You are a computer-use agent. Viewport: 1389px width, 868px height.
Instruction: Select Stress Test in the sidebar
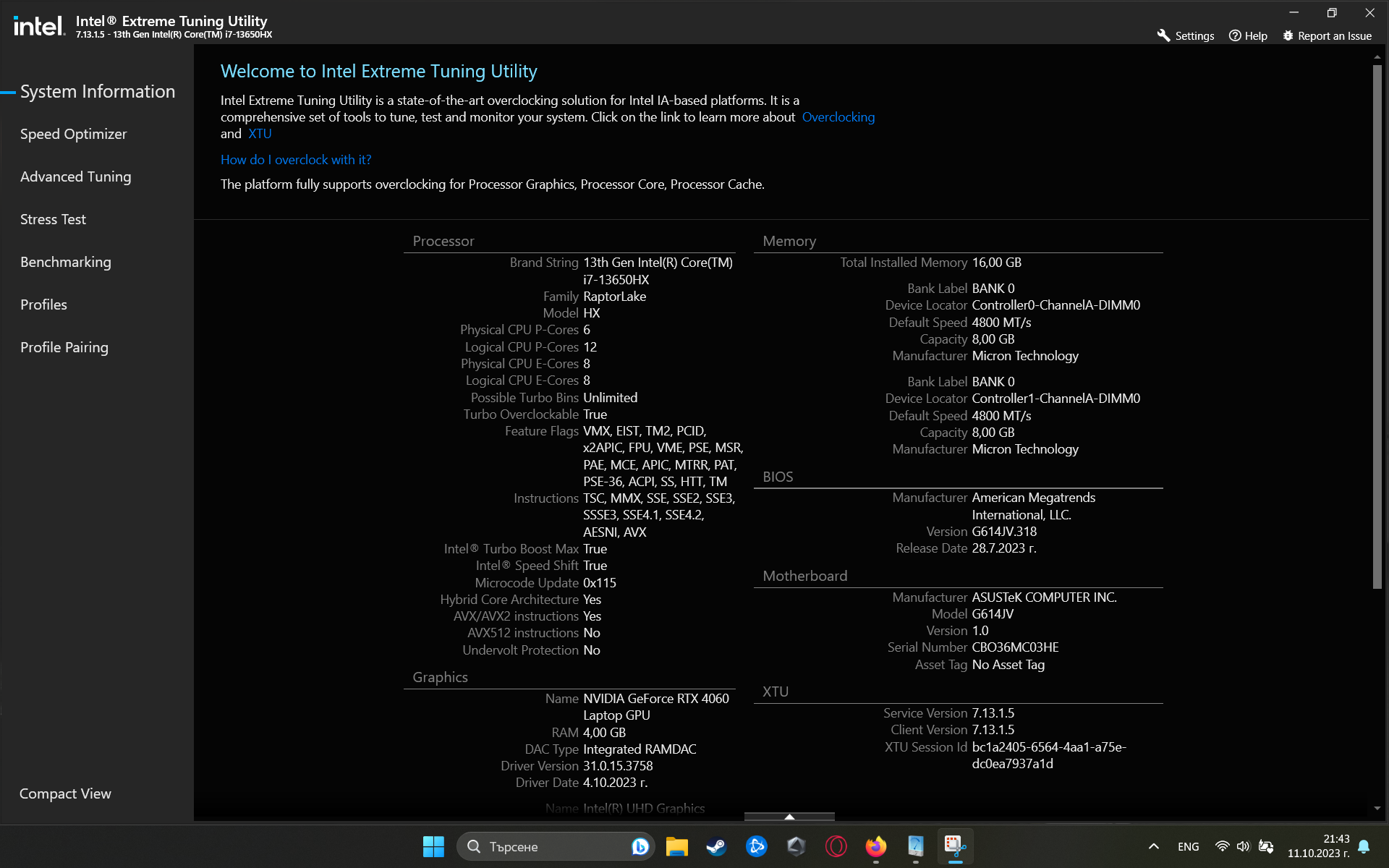point(53,219)
